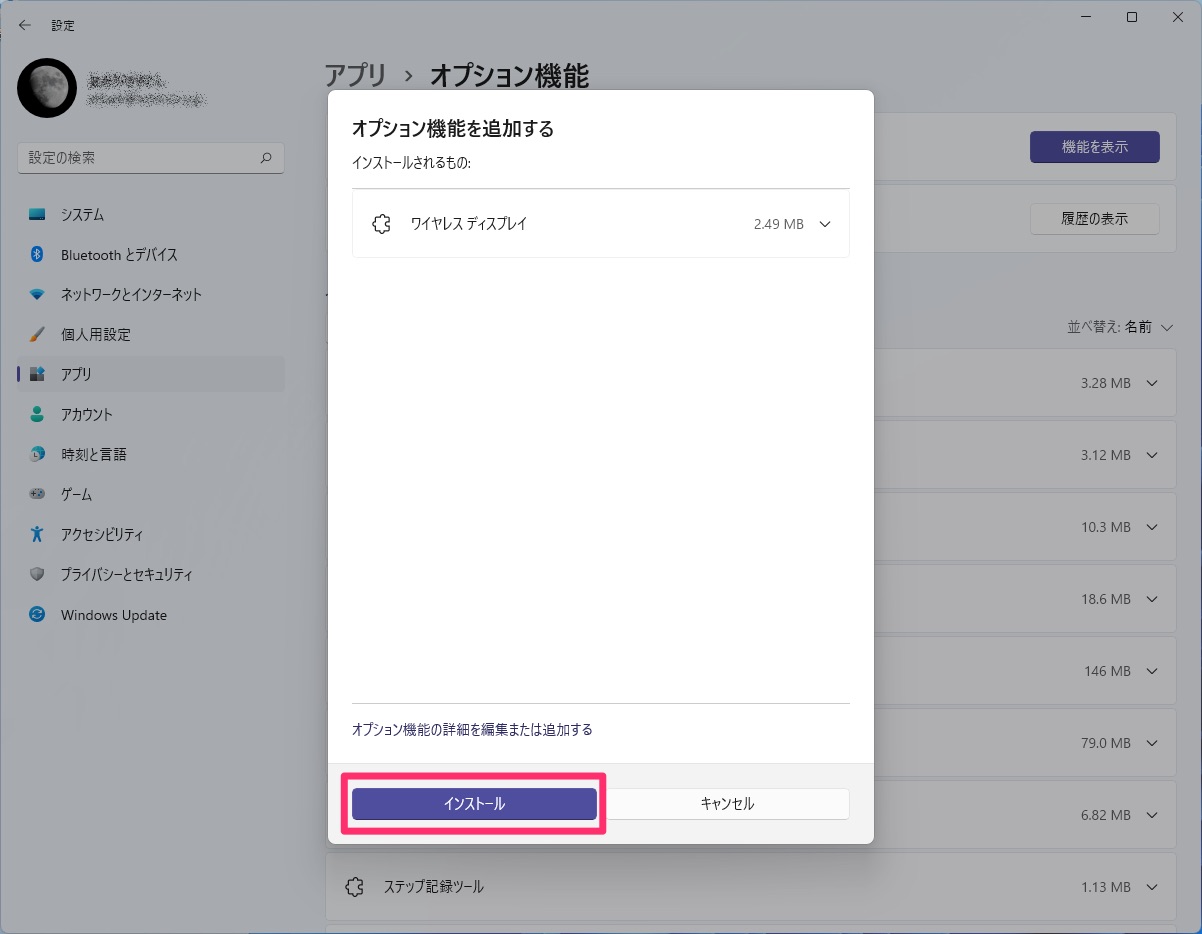Click the moon profile picture
This screenshot has width=1202, height=934.
[x=47, y=88]
